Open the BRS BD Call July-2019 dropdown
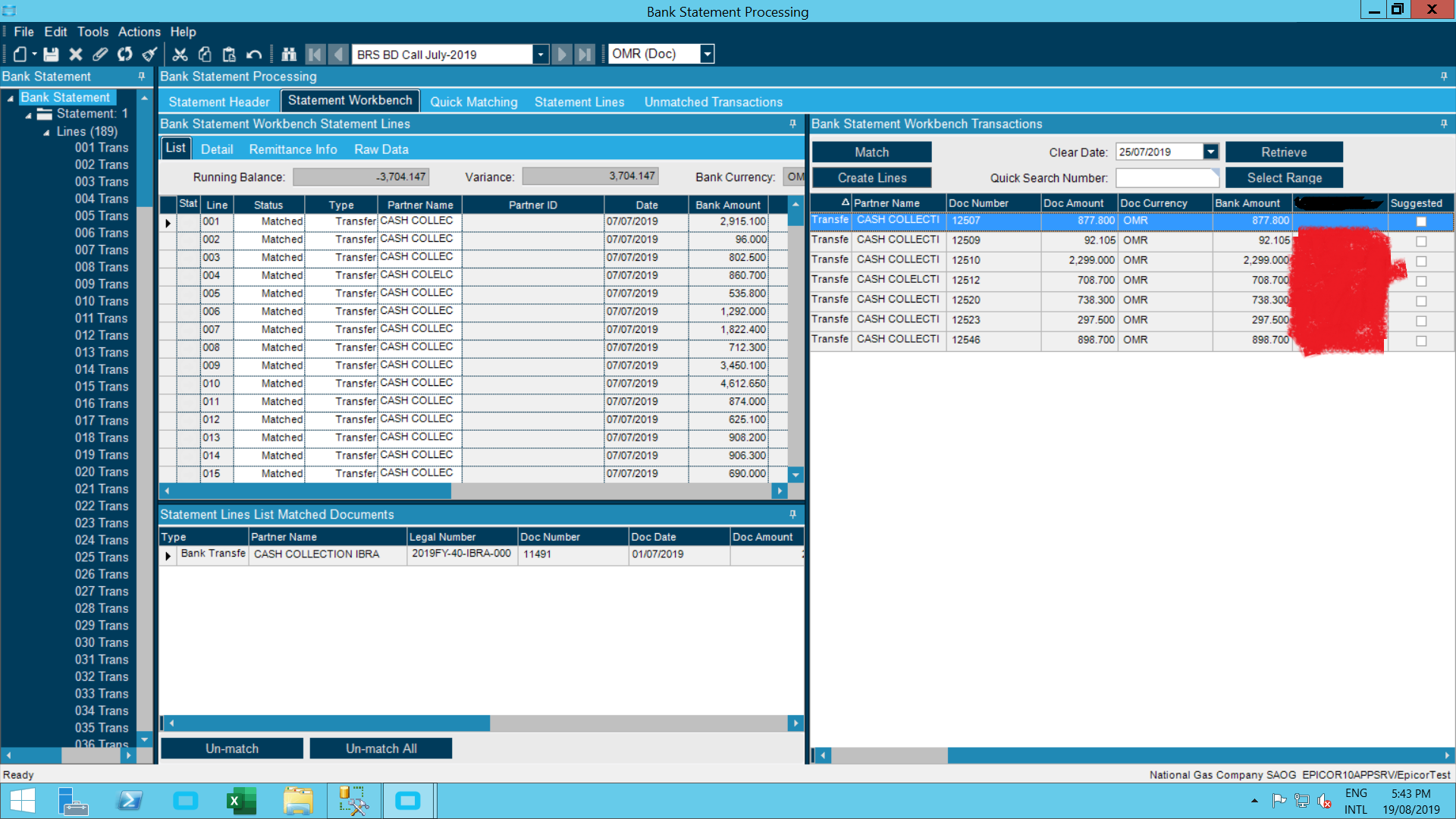The image size is (1456, 819). pos(540,54)
